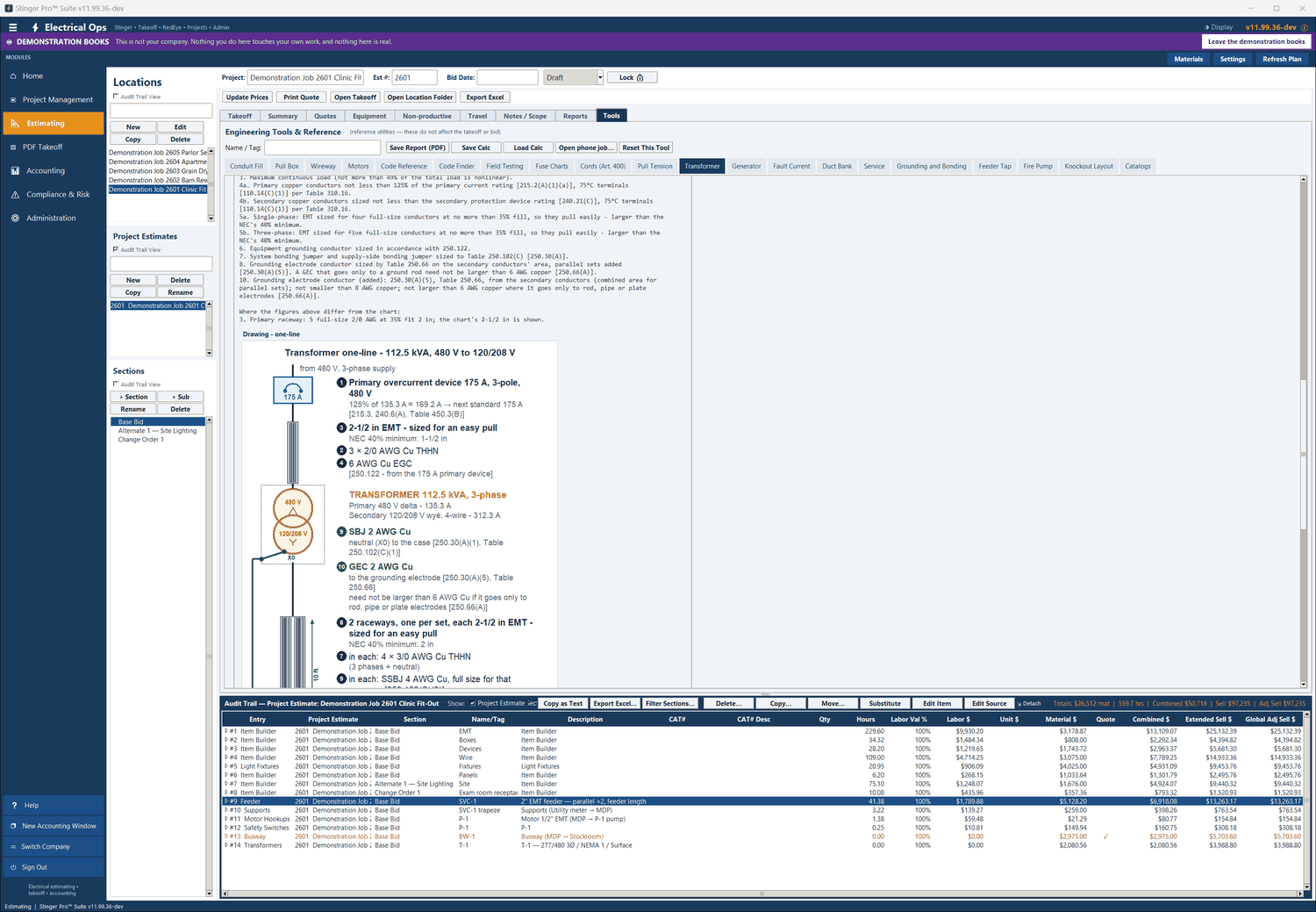Click the Detach icon in the Audit Trail bar

point(1019,703)
